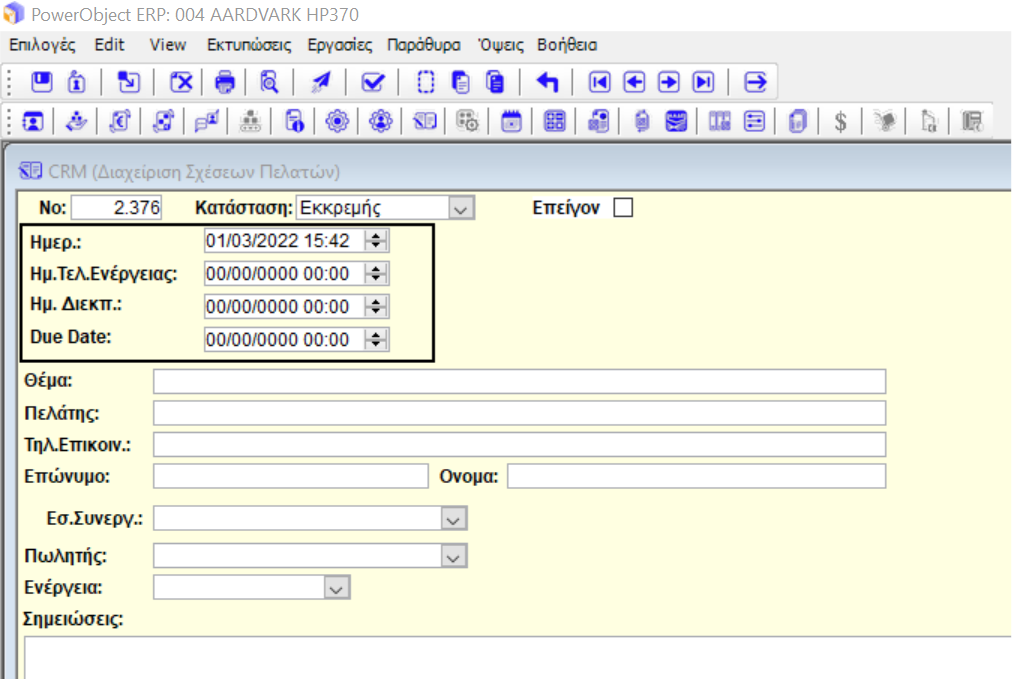Click the save floppy disk icon

pos(41,82)
